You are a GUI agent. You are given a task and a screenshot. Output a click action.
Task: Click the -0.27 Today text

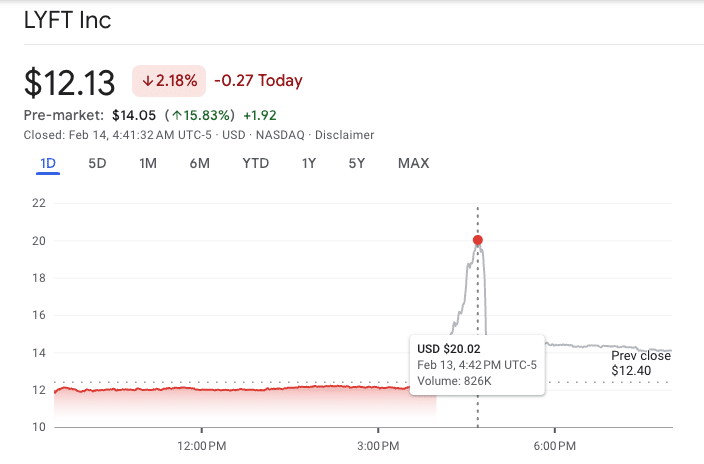point(258,81)
